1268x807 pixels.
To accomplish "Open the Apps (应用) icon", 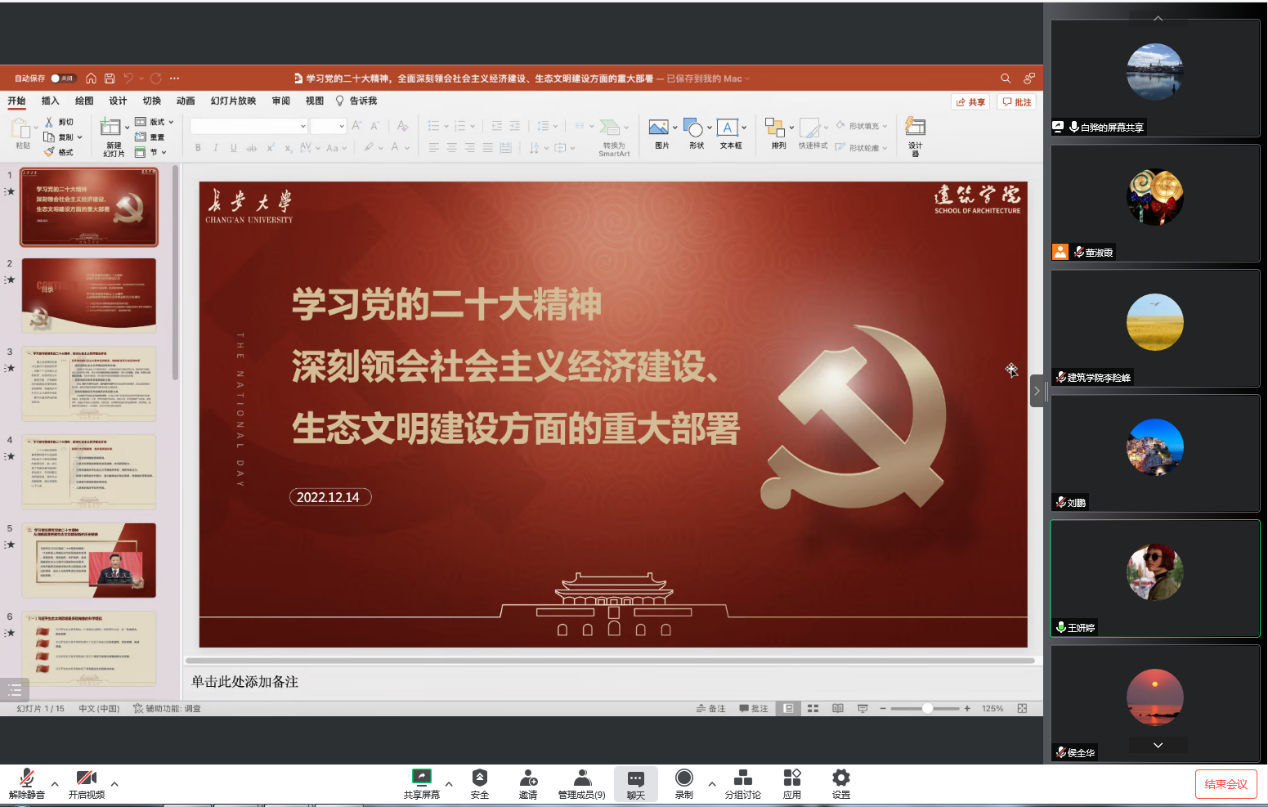I will (x=792, y=779).
